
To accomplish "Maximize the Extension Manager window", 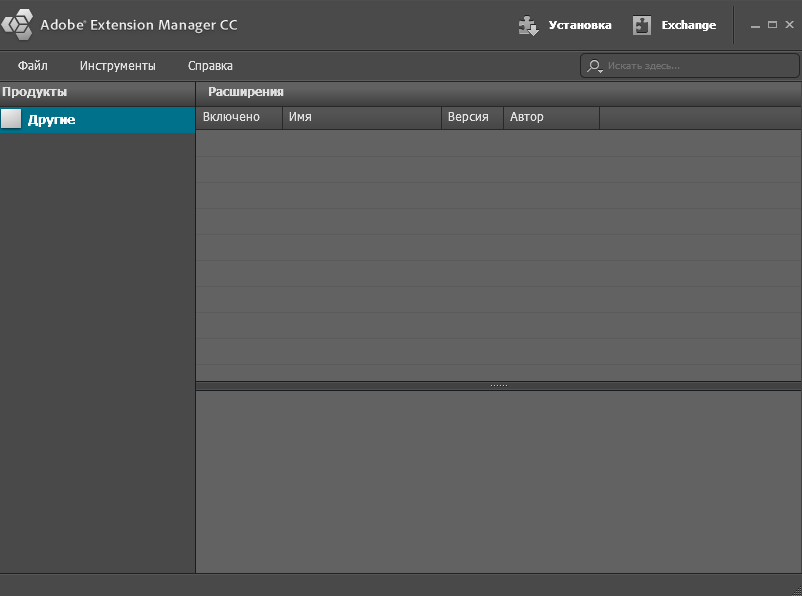I will [772, 25].
